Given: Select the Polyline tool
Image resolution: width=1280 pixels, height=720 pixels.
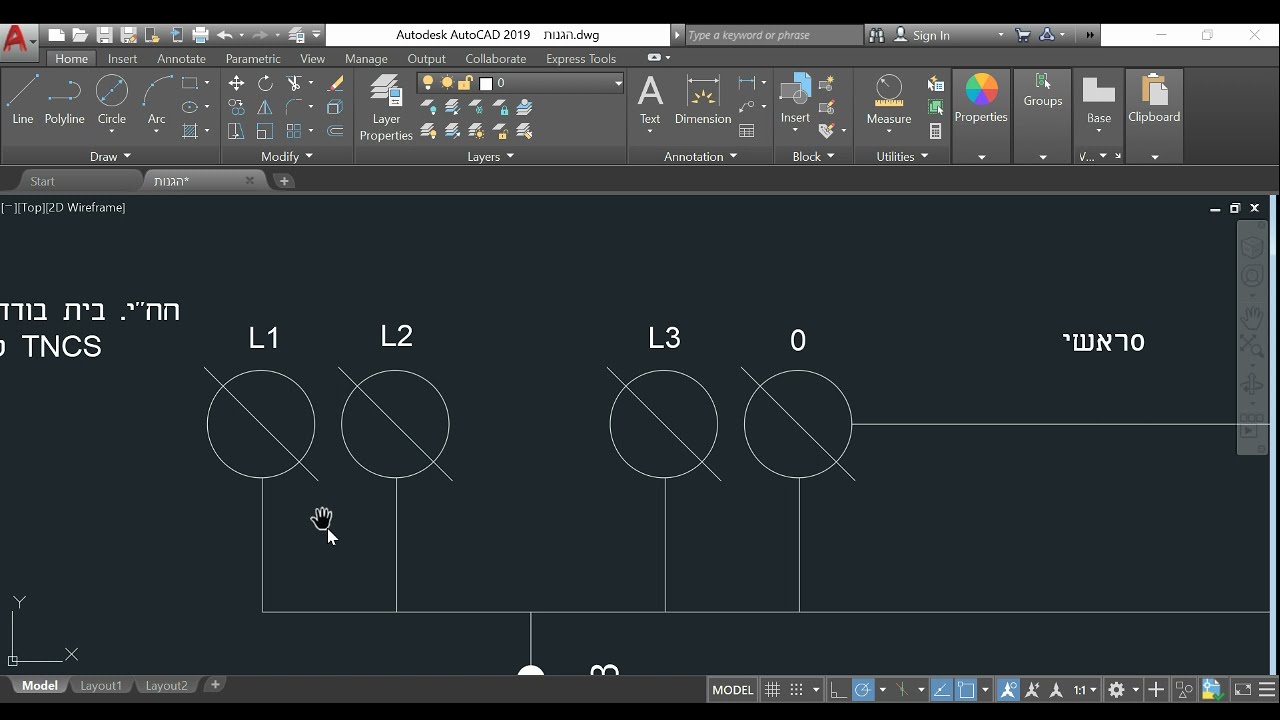Looking at the screenshot, I should (x=65, y=101).
